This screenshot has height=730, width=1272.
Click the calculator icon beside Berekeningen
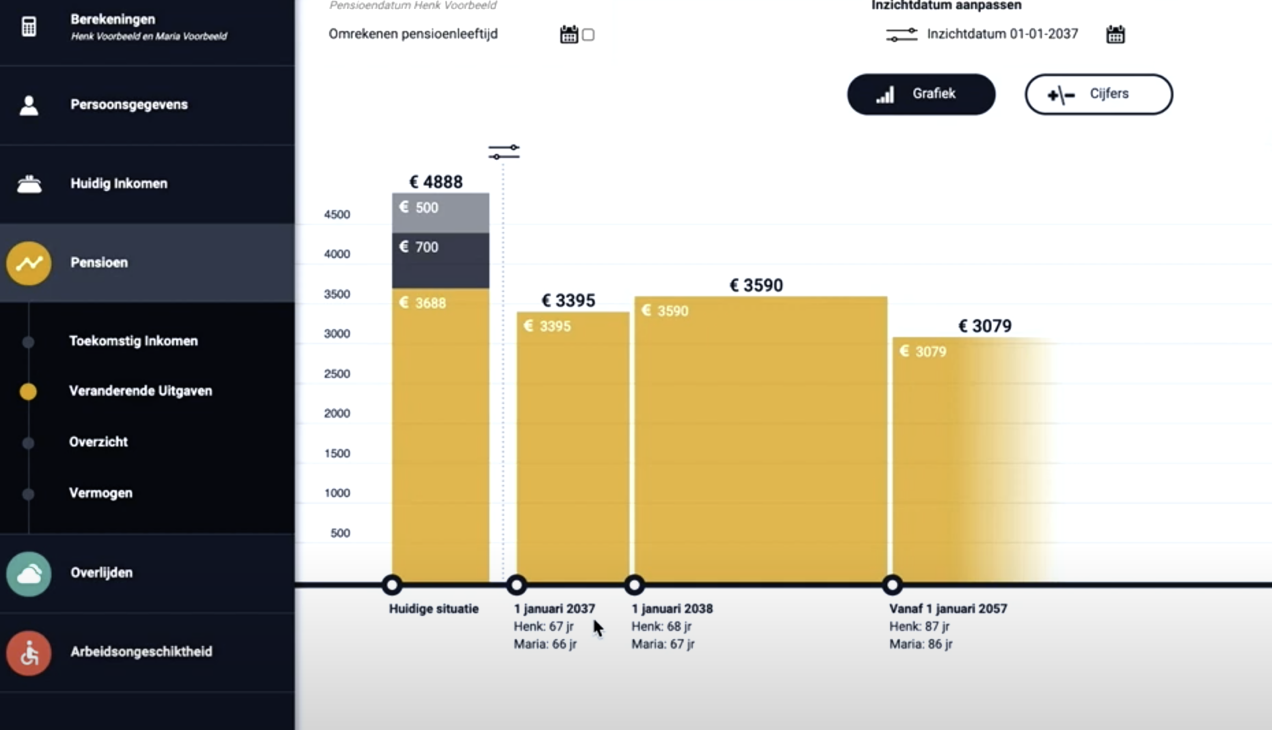pyautogui.click(x=29, y=27)
